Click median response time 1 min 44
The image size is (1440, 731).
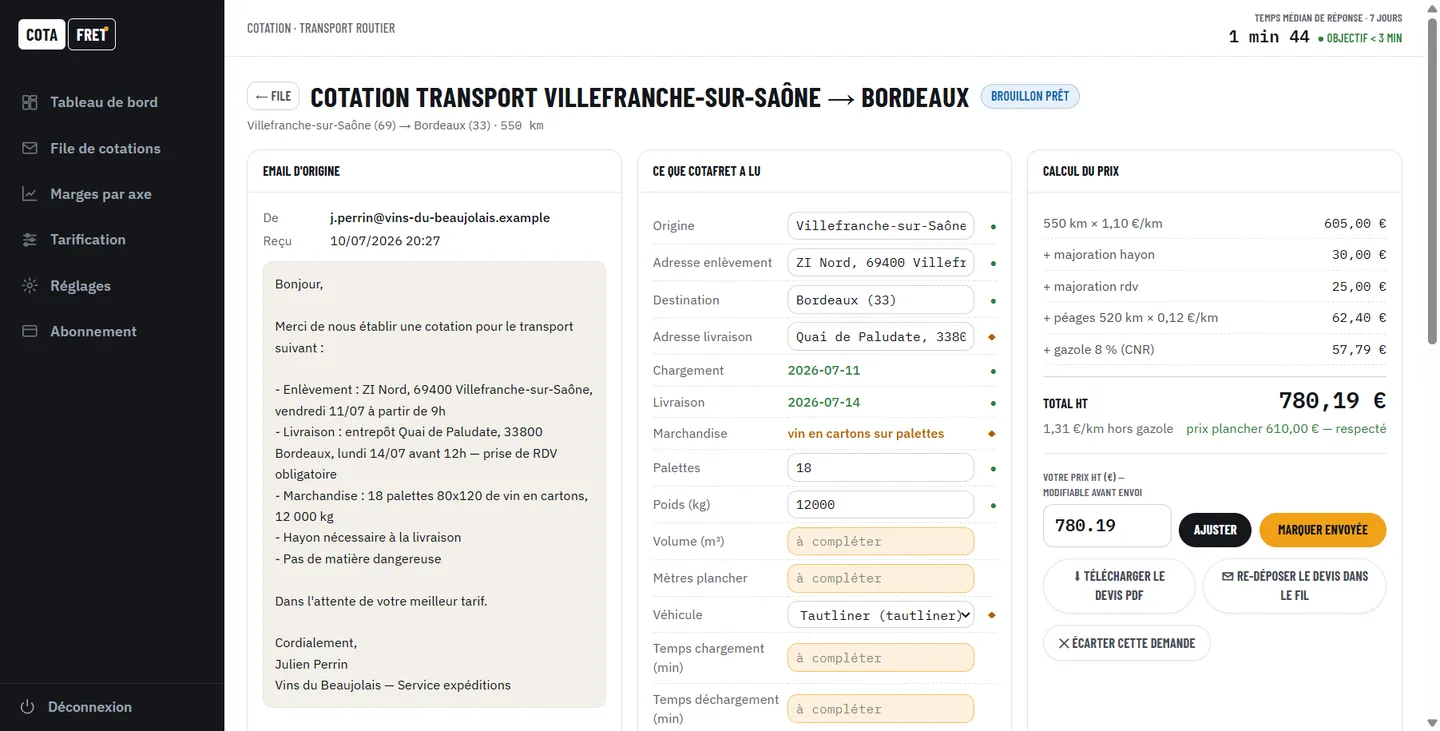coord(1269,37)
